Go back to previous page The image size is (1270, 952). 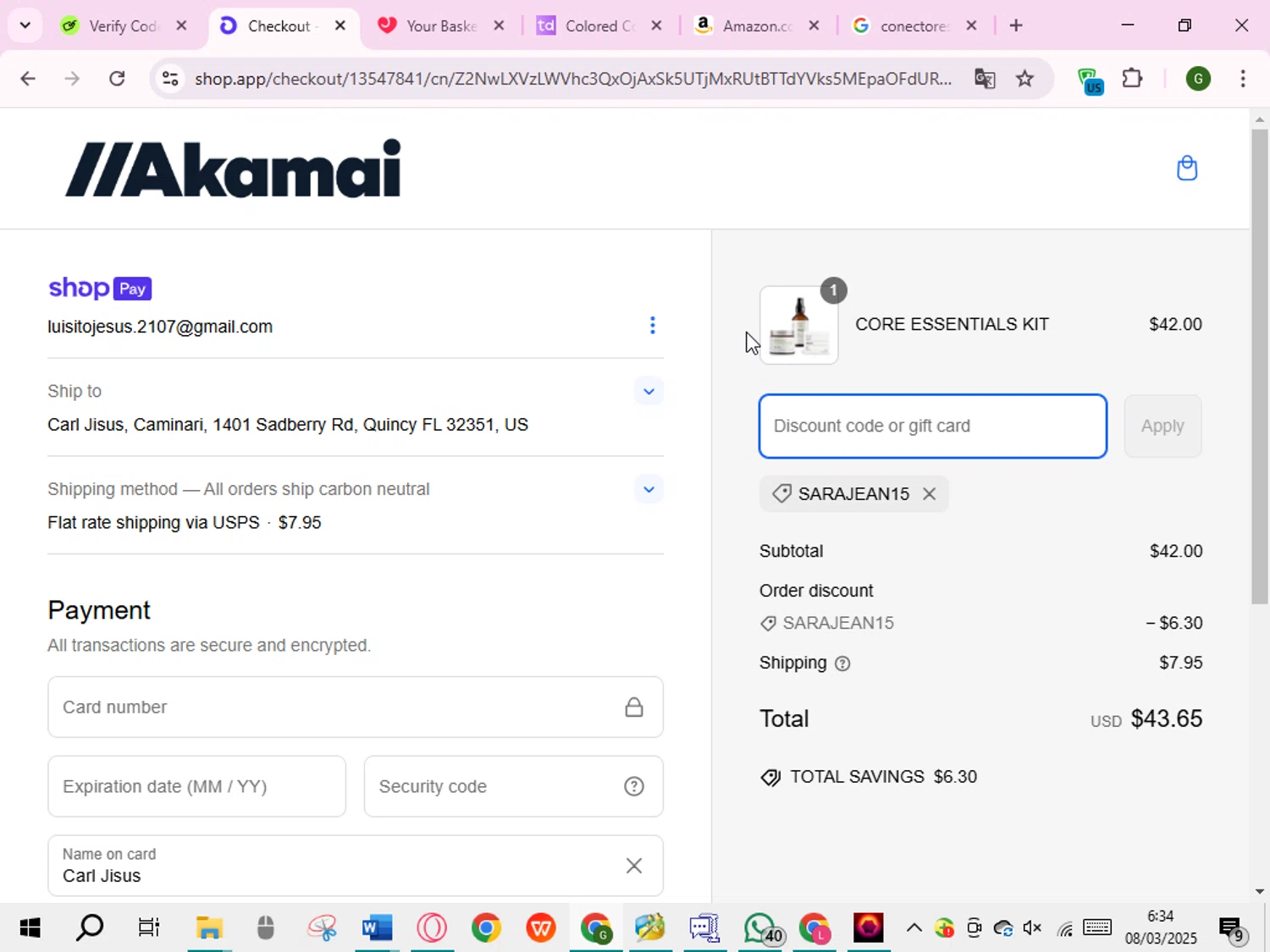tap(28, 79)
